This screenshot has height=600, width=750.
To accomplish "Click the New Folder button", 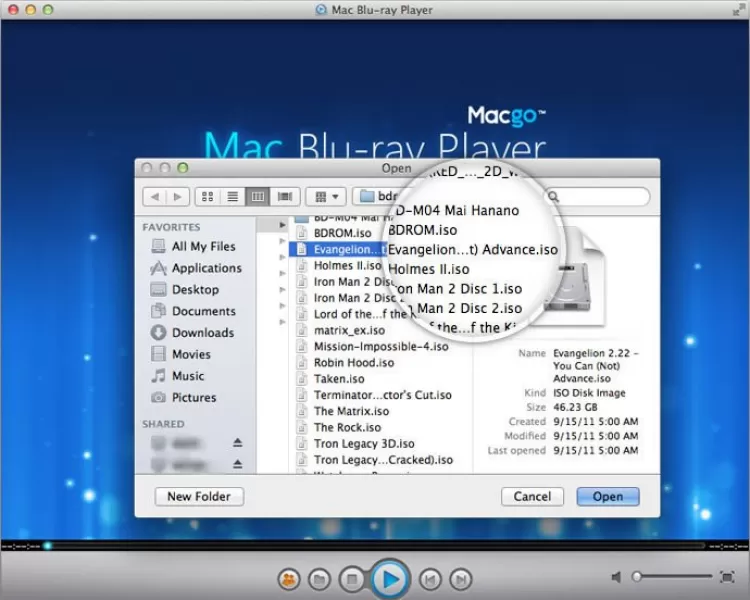I will tap(199, 497).
